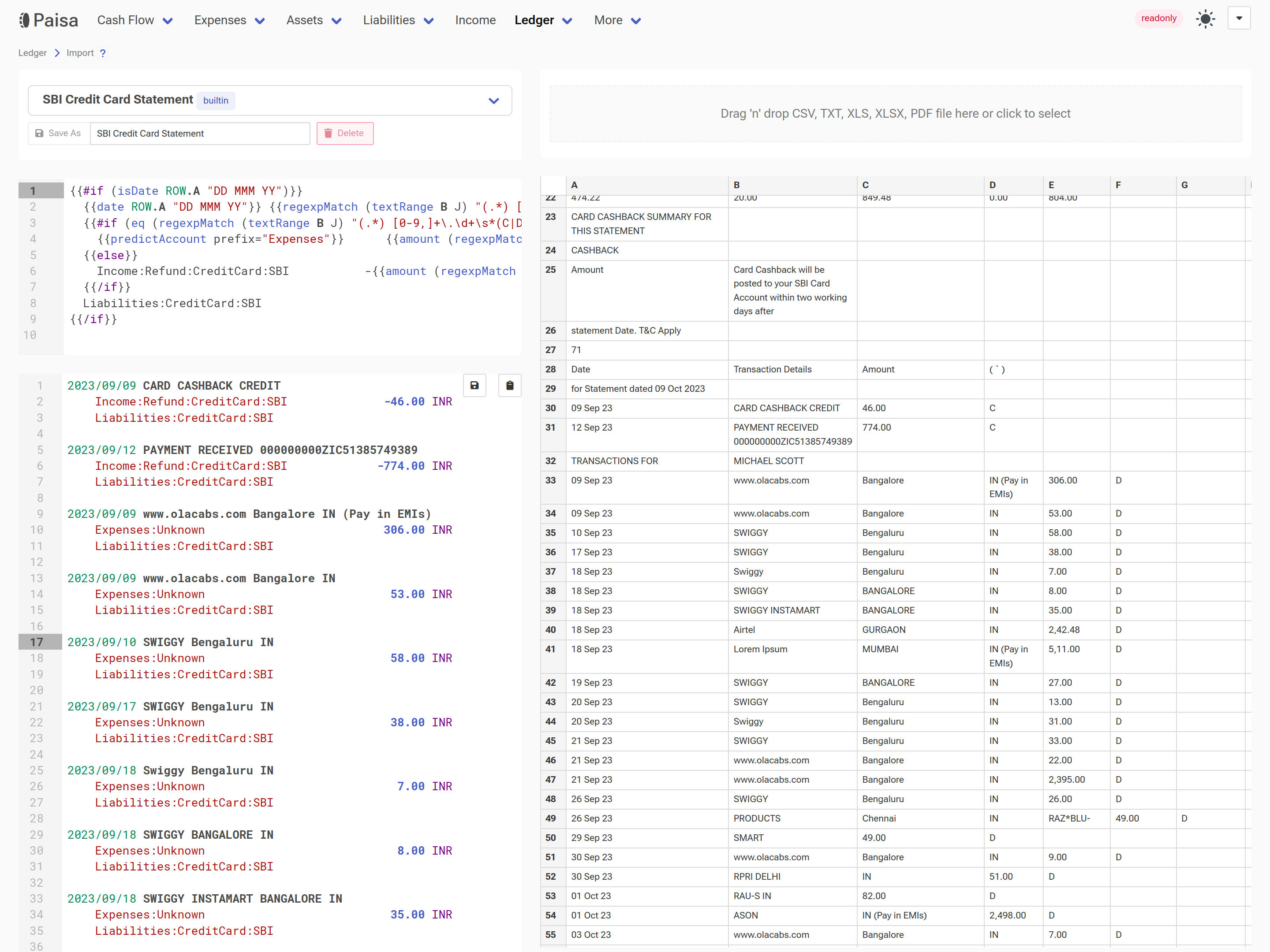
Task: Save generated ledger output with disk icon
Action: (x=474, y=385)
